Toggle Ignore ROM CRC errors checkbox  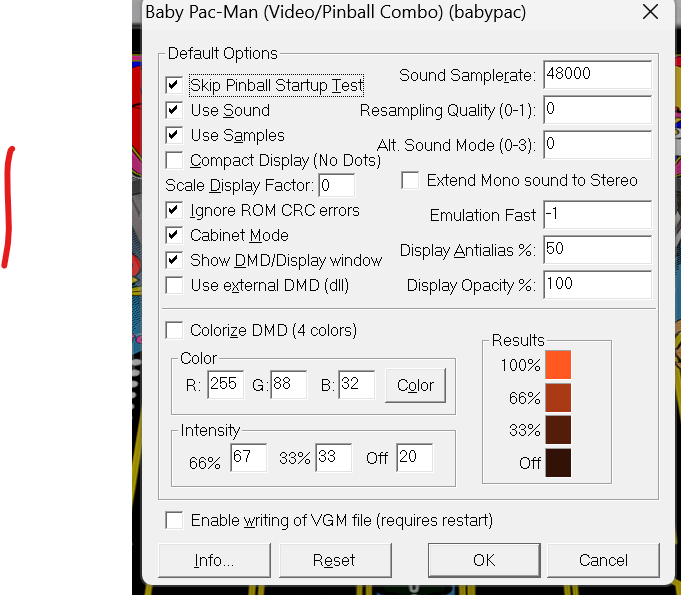[x=174, y=210]
